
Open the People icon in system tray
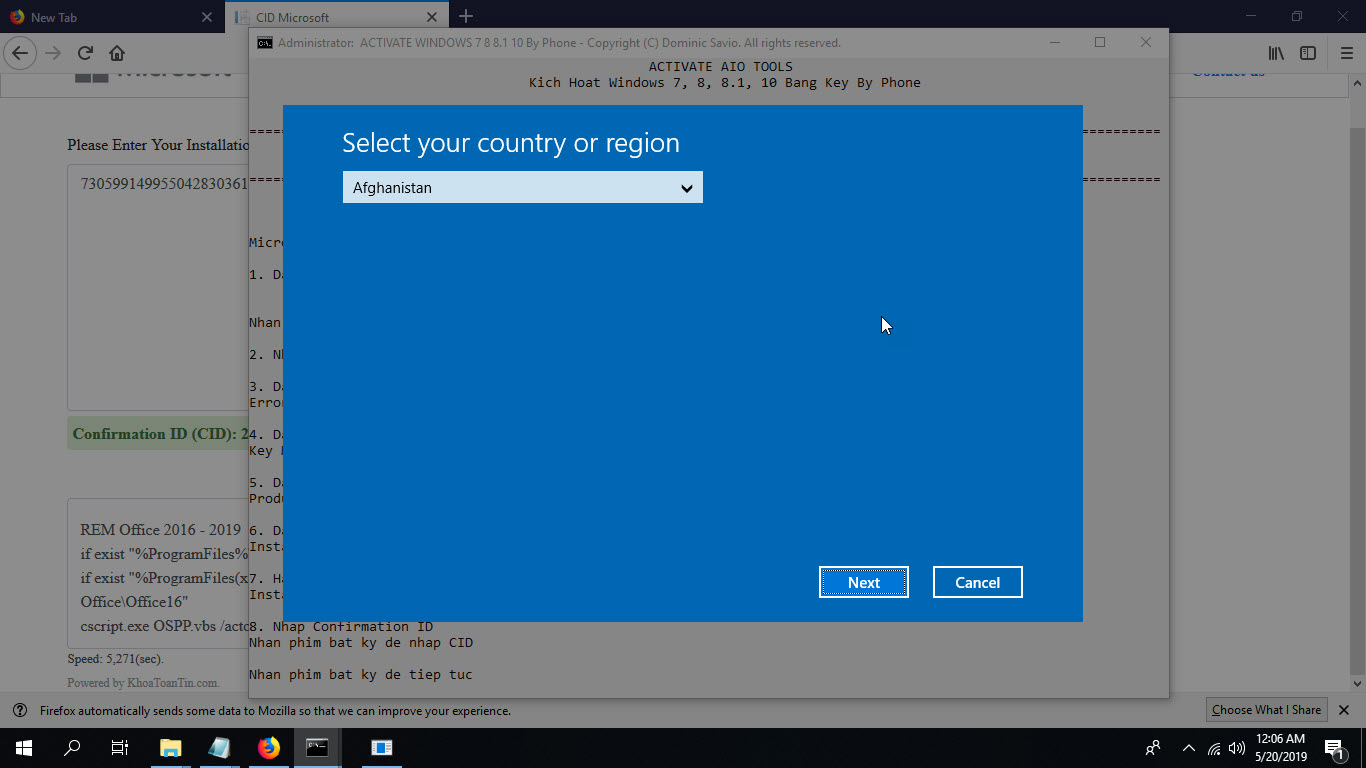click(1153, 747)
